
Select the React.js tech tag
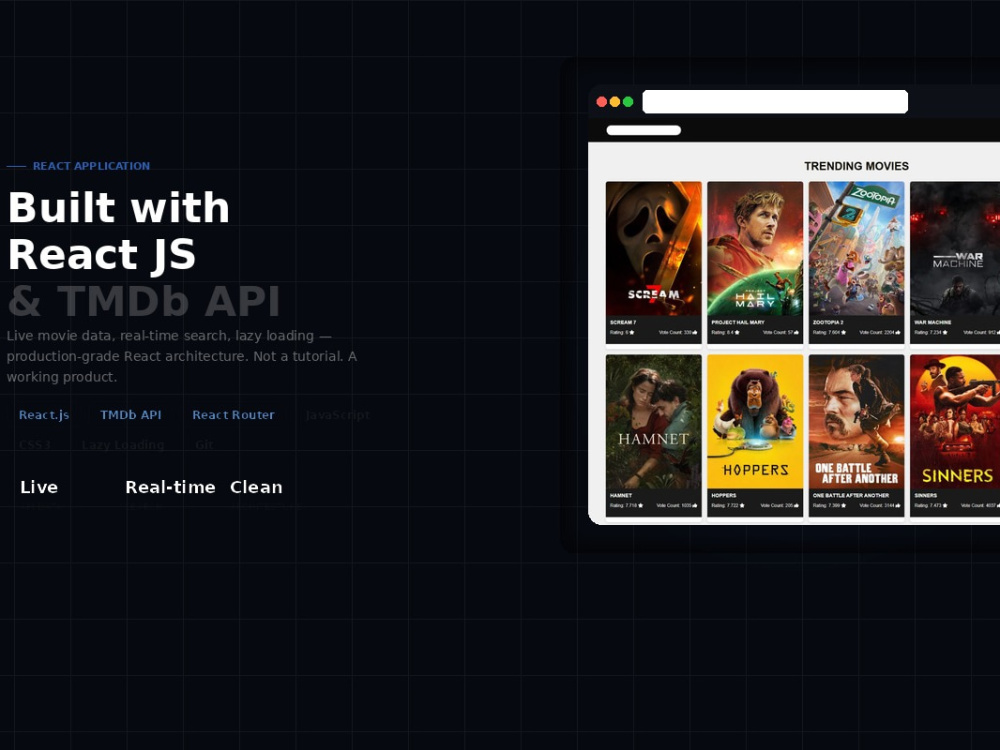pyautogui.click(x=44, y=415)
